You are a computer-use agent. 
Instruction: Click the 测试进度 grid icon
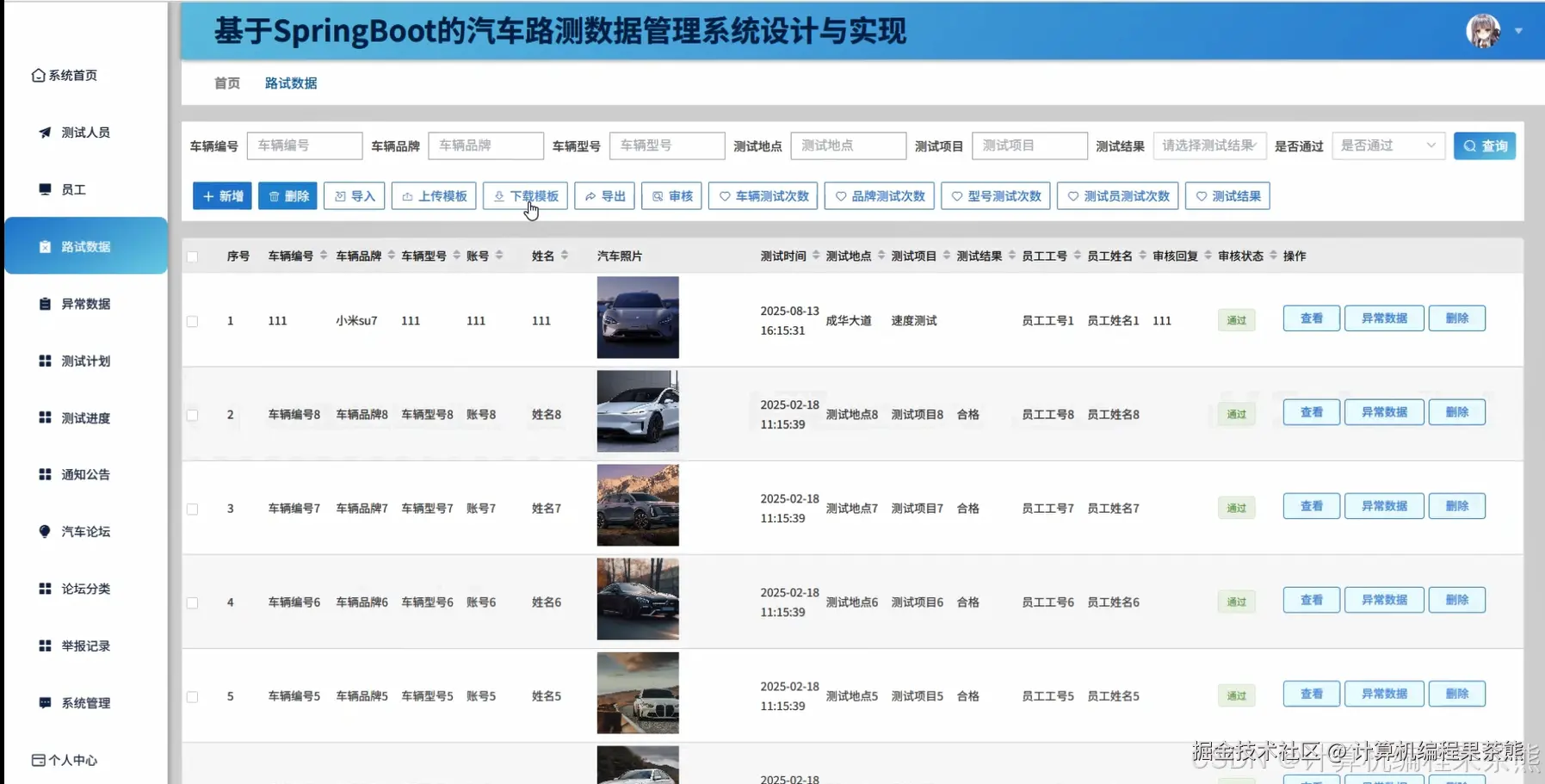click(x=45, y=417)
